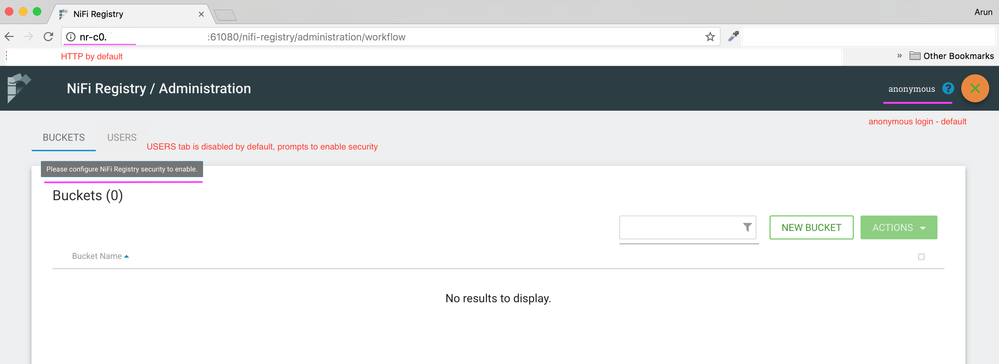The height and width of the screenshot is (364, 999).
Task: Go forward with the browser arrow
Action: [28, 37]
